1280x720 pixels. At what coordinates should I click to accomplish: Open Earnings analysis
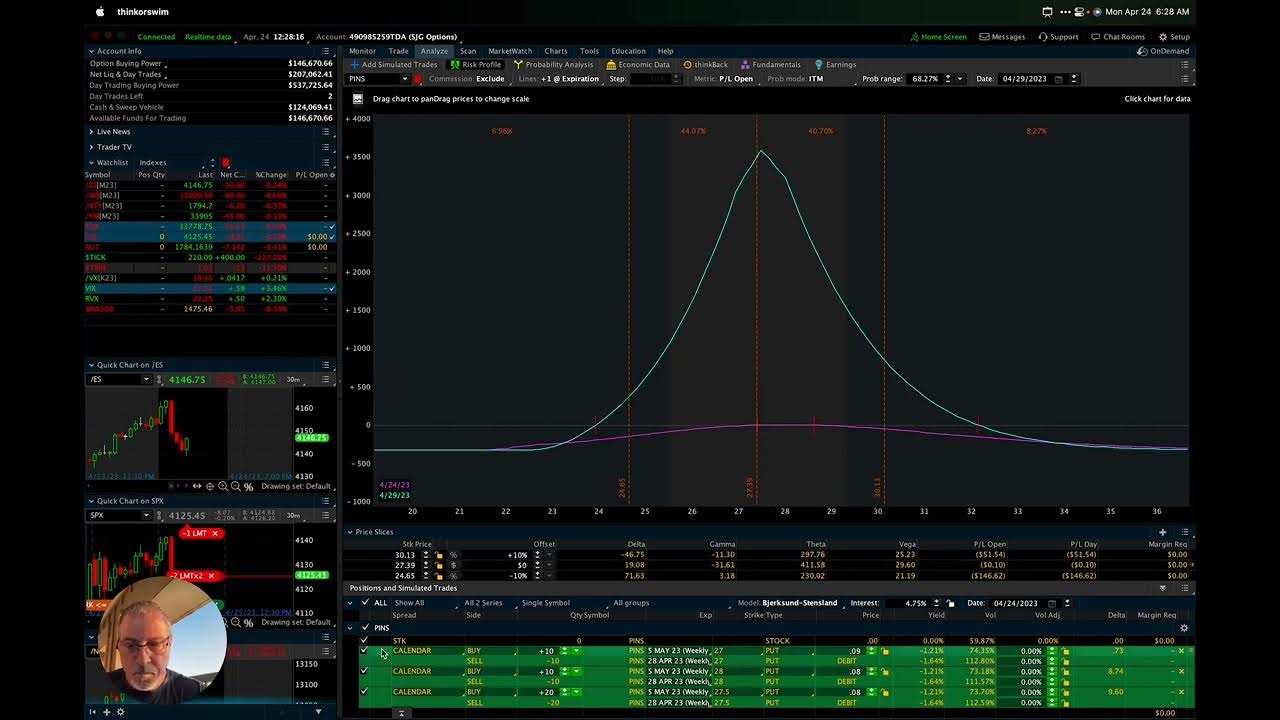coord(835,65)
